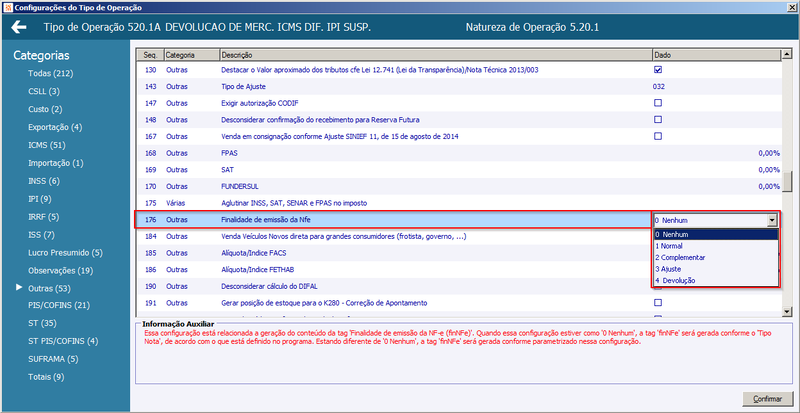800x413 pixels.
Task: Go to INSS (6) category
Action: coord(44,181)
